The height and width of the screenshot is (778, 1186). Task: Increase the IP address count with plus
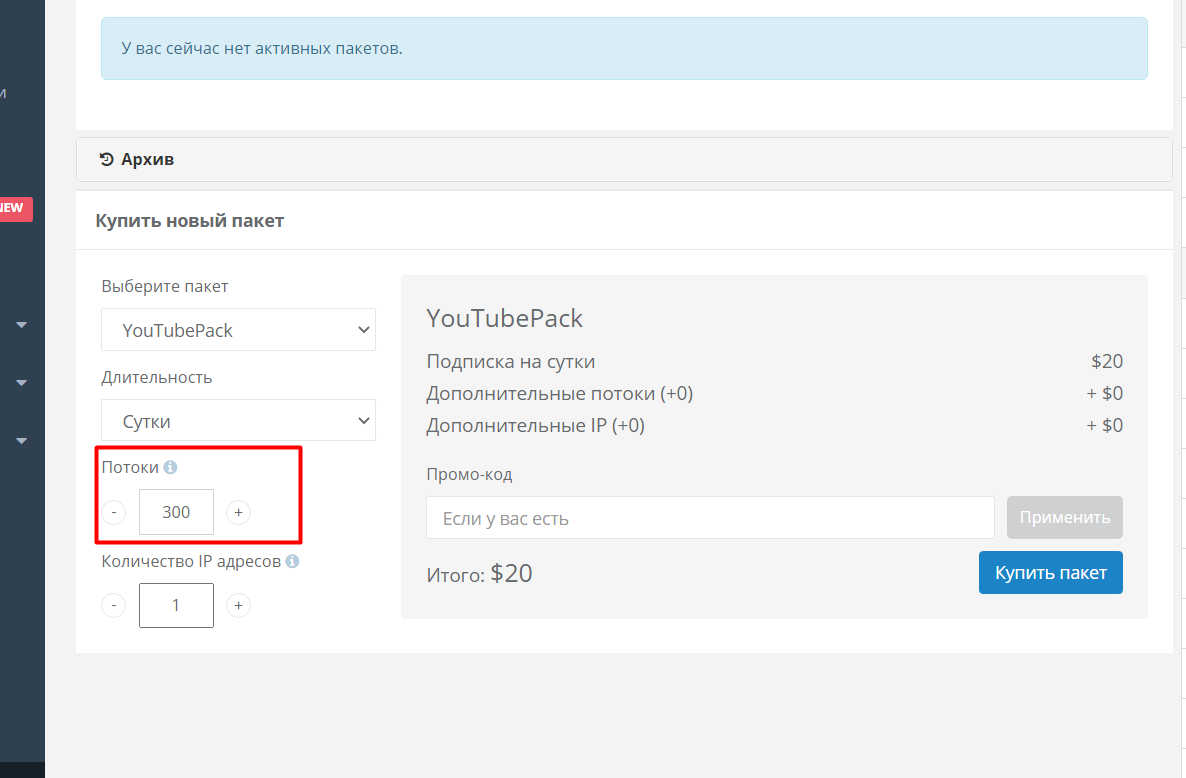click(x=238, y=605)
